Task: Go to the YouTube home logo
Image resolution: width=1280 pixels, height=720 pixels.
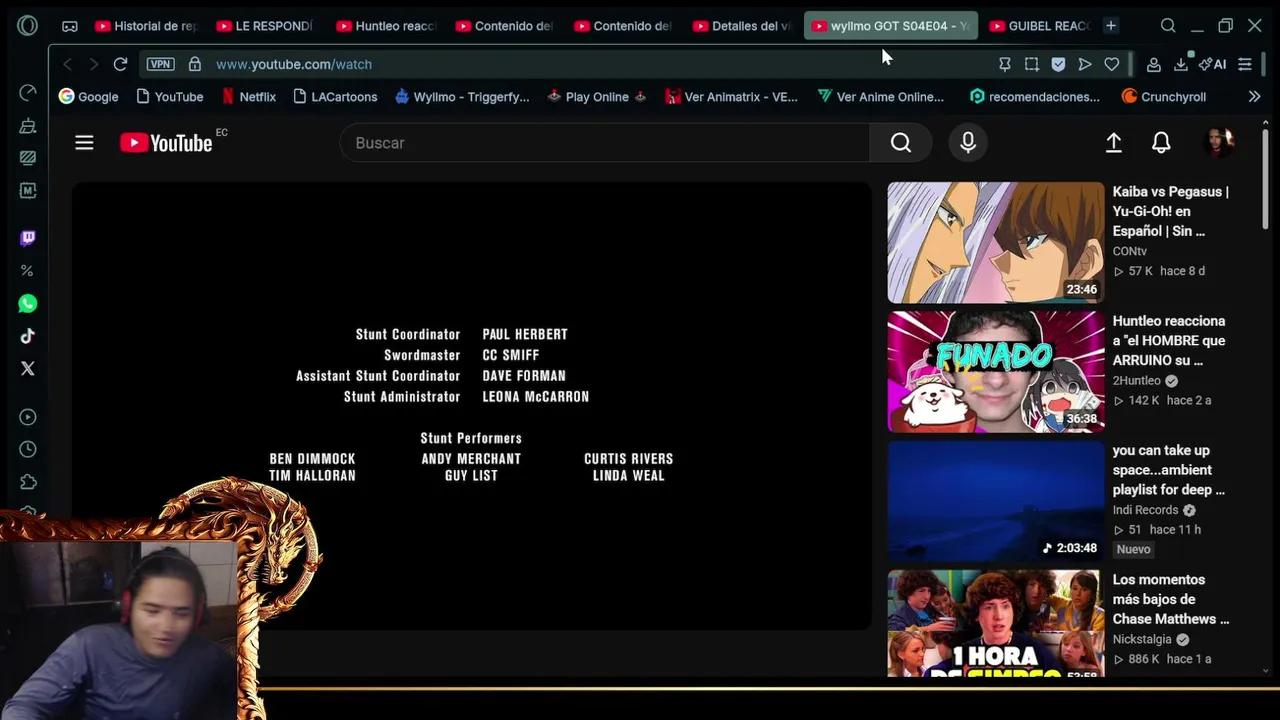Action: [166, 143]
